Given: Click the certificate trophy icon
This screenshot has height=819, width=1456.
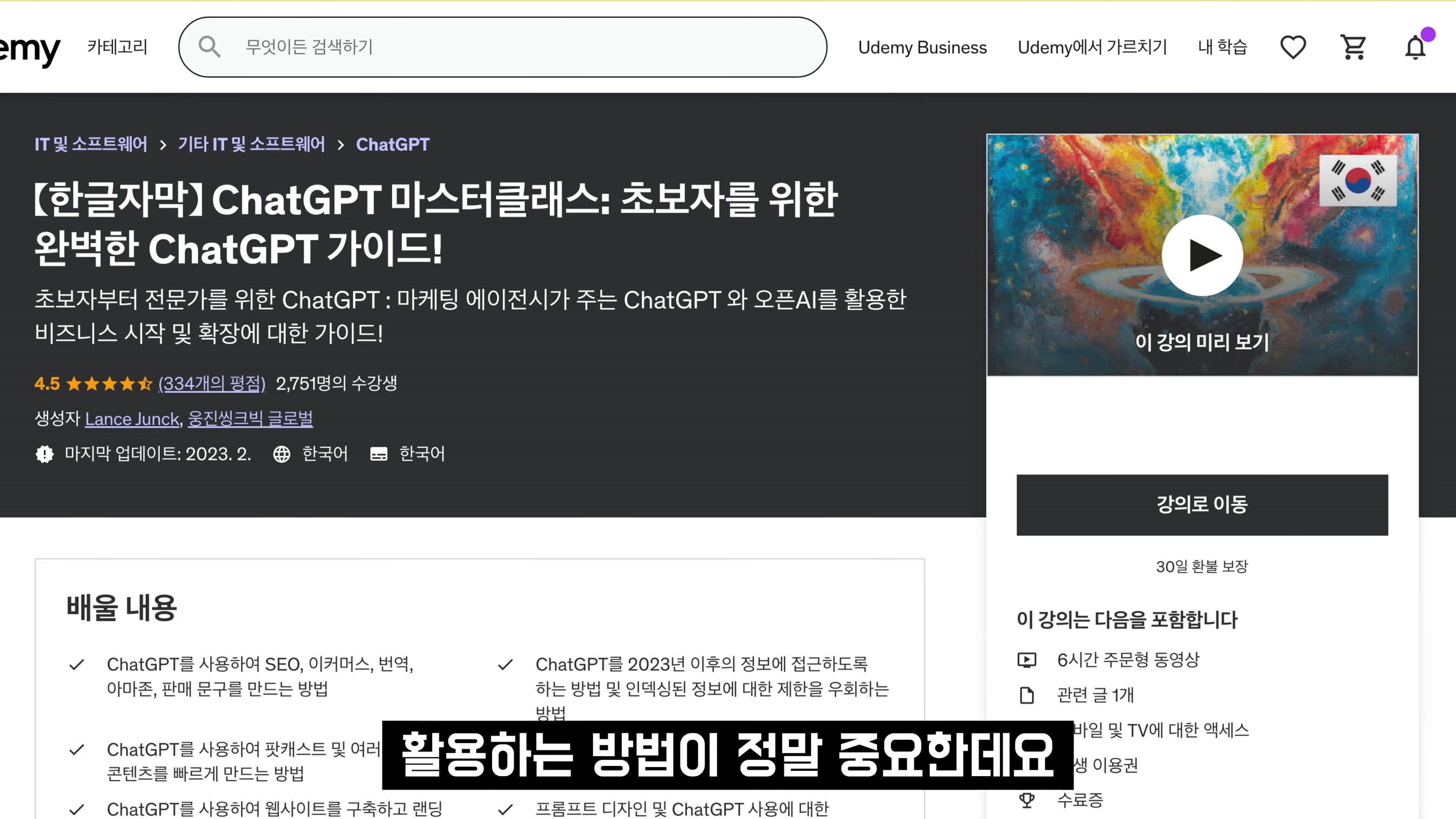Looking at the screenshot, I should point(1026,800).
